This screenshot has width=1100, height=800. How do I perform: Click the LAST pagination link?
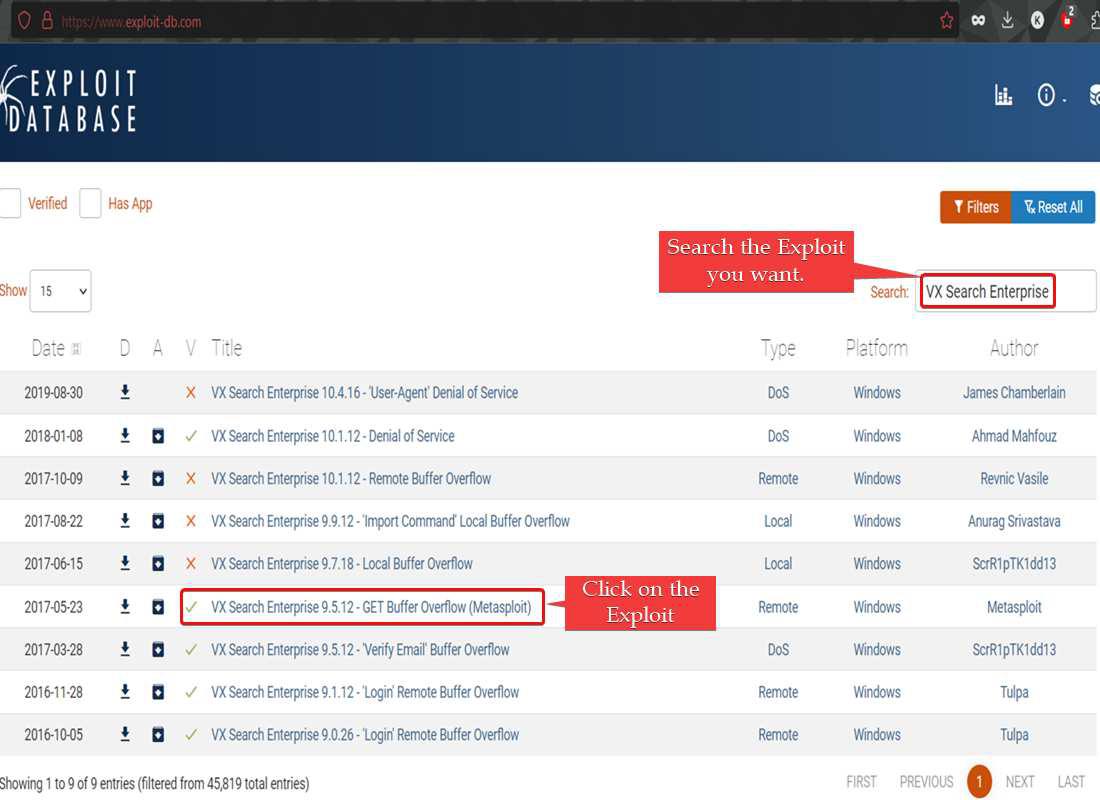(1071, 782)
